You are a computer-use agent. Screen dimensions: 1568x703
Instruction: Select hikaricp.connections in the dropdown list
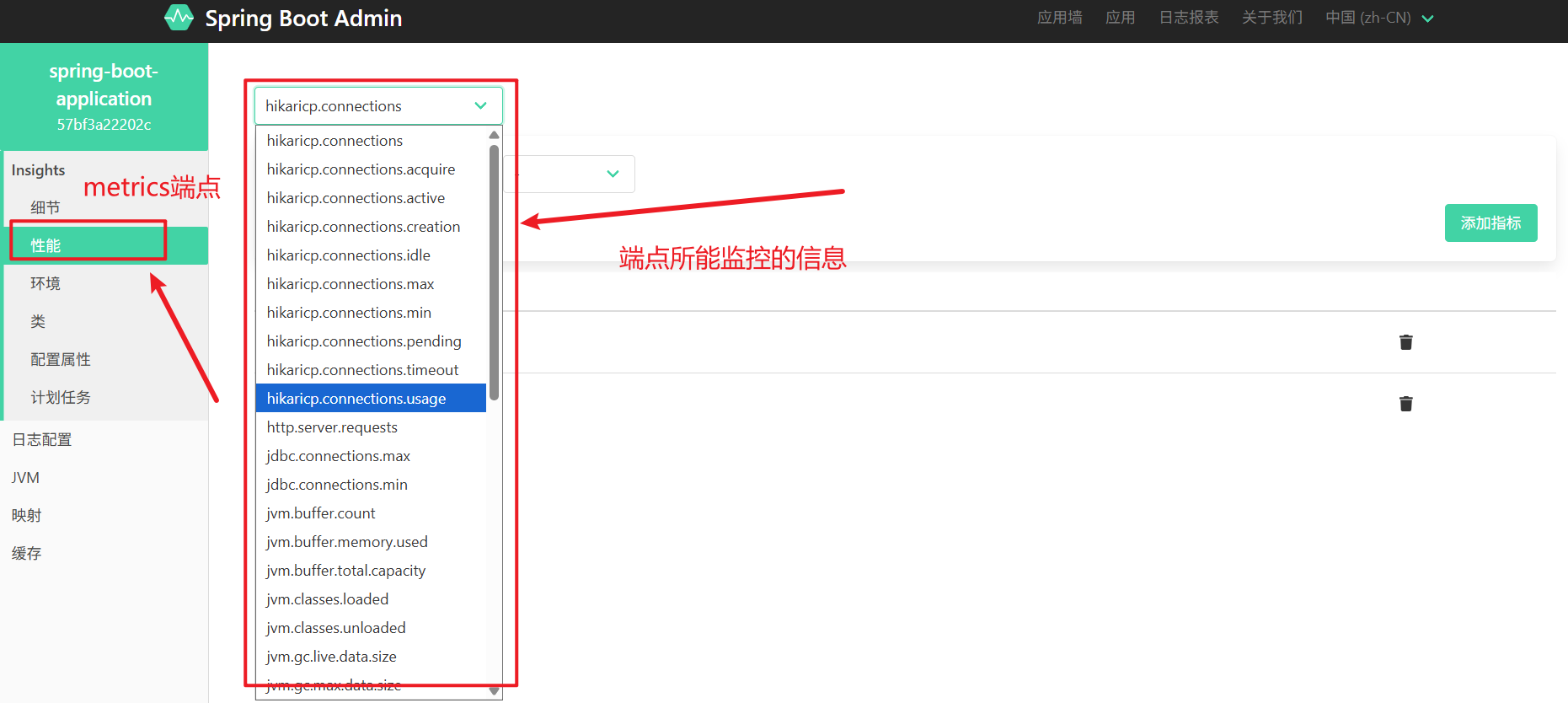[x=371, y=141]
